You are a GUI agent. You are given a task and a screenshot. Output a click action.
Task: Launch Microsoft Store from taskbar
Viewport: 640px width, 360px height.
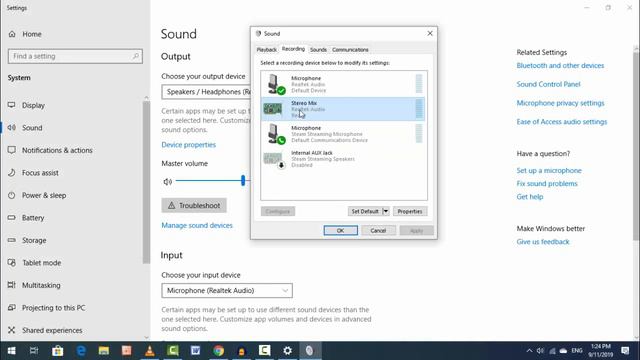(58, 351)
